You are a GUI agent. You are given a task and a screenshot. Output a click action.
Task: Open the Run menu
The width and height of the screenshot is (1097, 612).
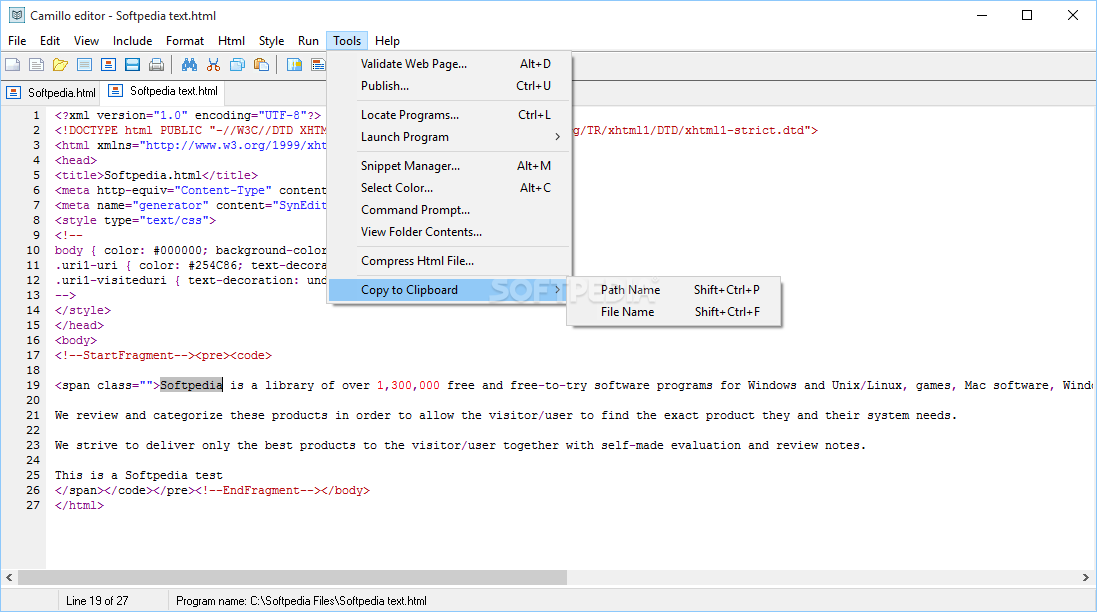(308, 41)
